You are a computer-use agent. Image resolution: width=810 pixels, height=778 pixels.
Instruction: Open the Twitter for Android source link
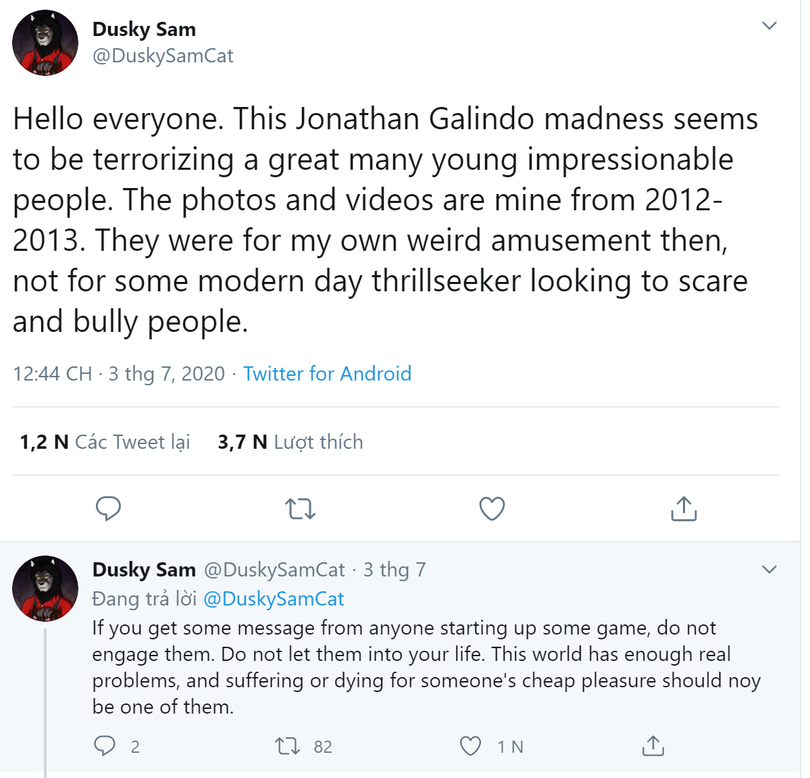tap(327, 373)
